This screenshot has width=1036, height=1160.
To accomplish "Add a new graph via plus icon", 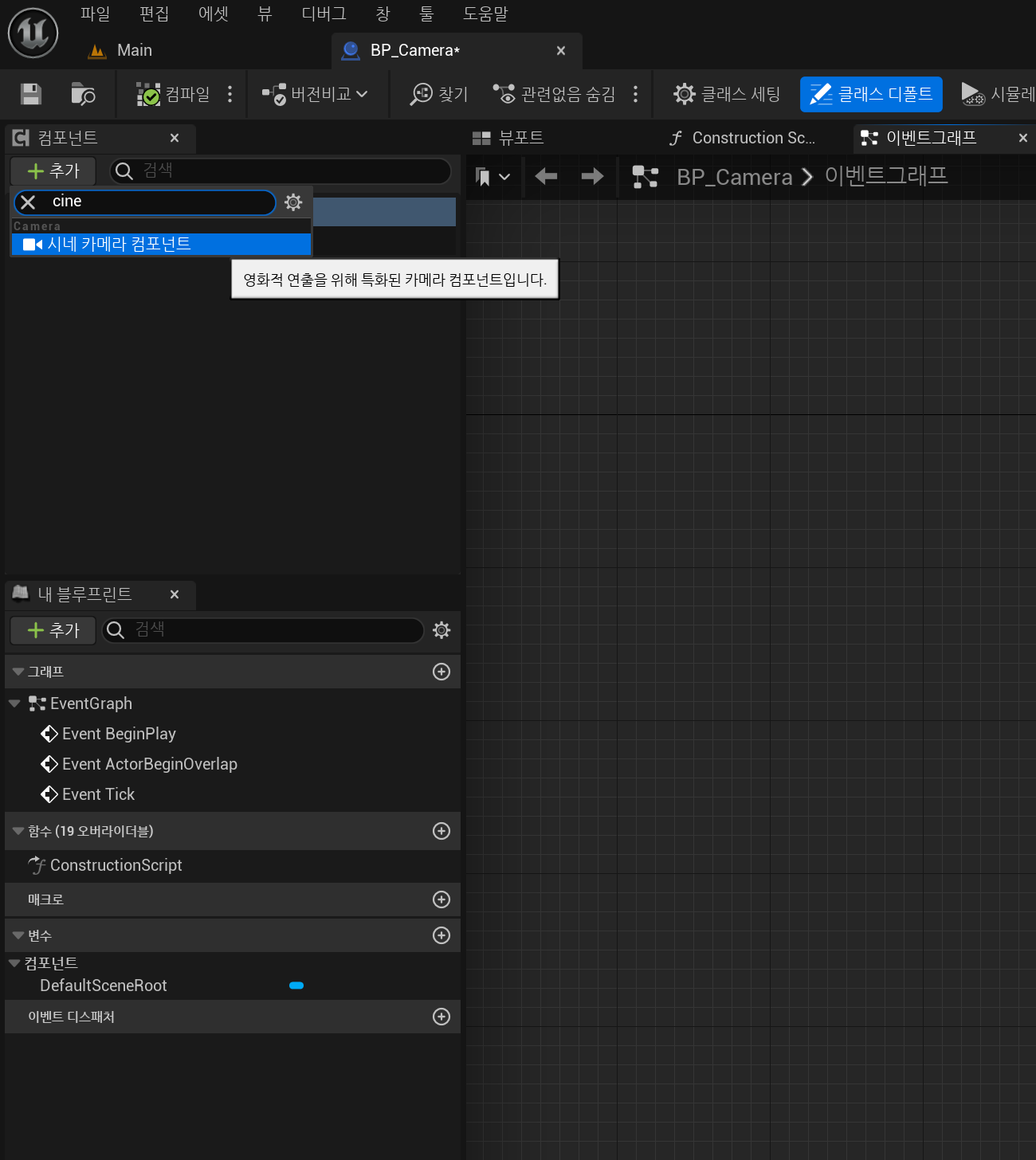I will (x=441, y=672).
